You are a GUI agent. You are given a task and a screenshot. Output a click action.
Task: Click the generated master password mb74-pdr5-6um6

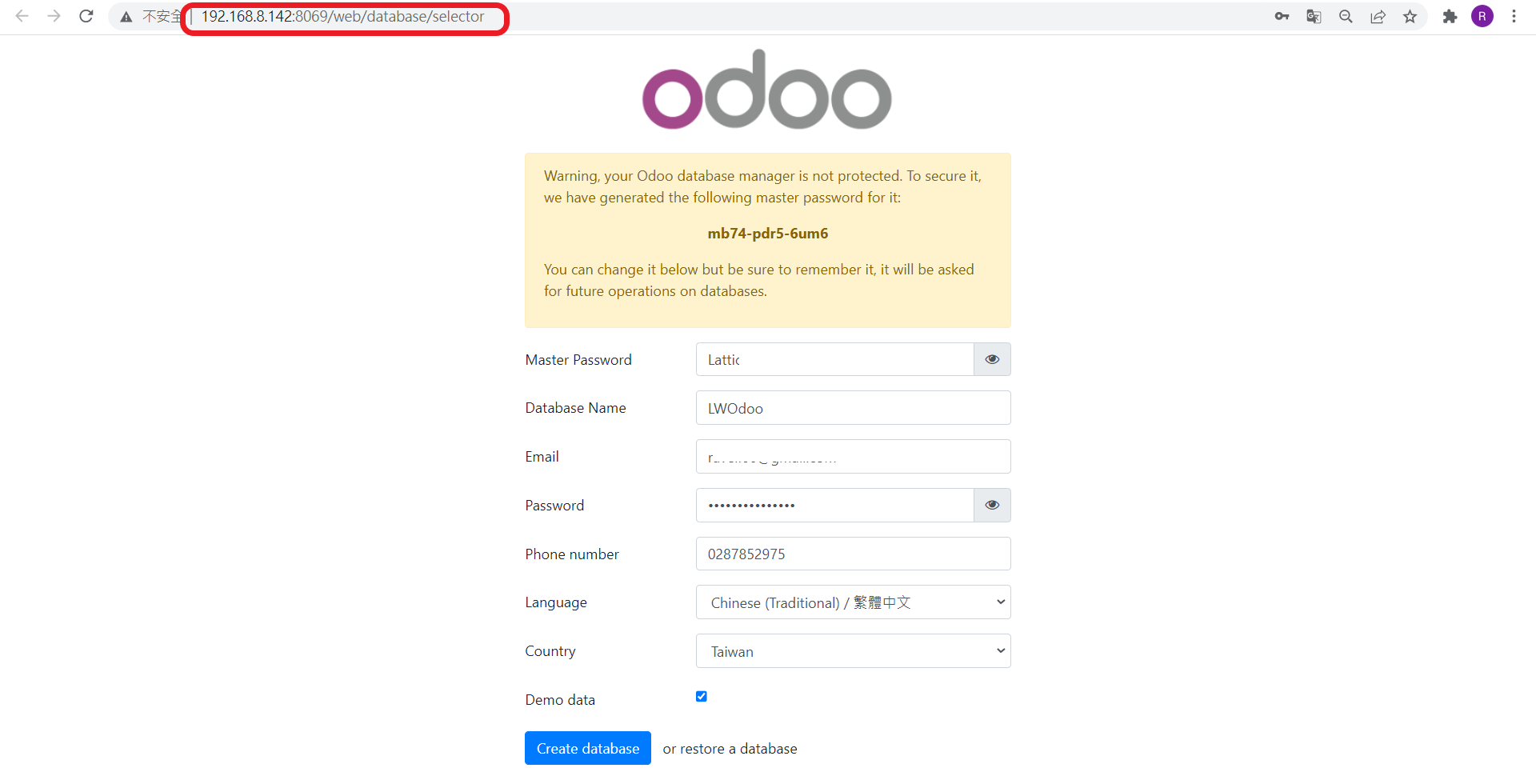point(768,234)
